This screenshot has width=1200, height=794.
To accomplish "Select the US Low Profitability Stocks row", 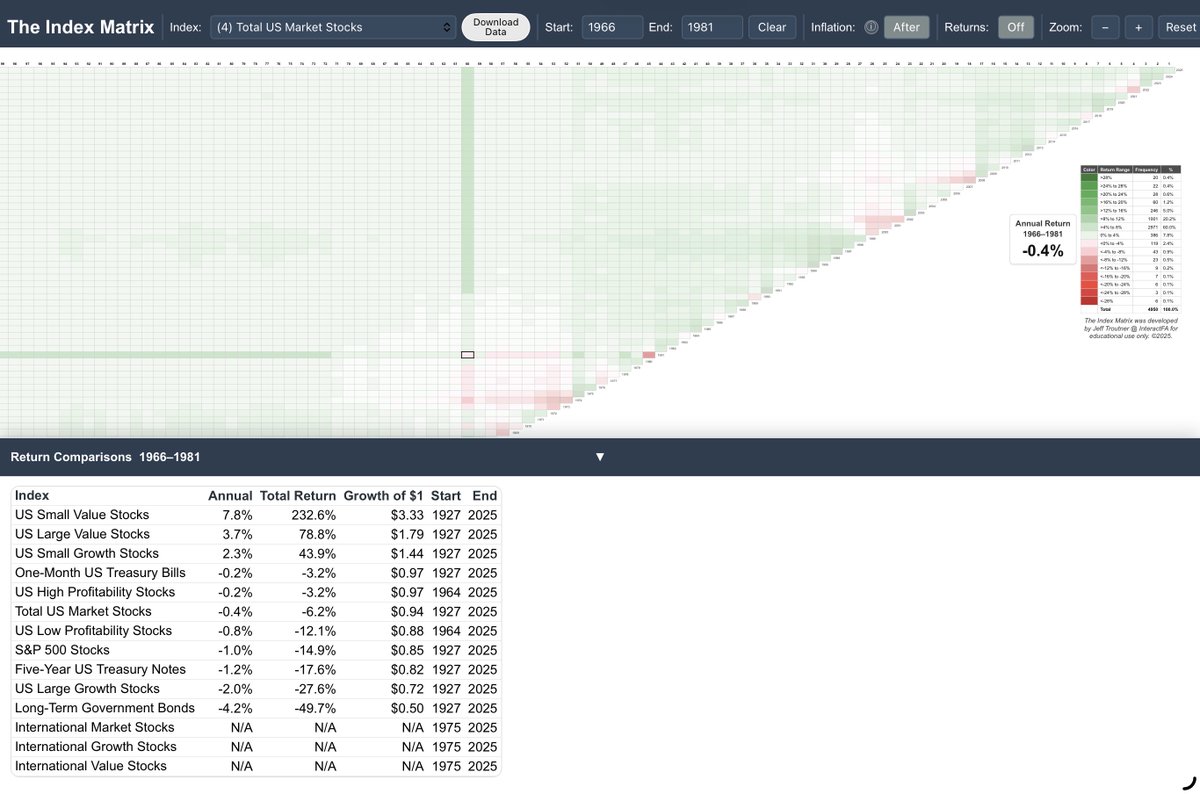I will point(256,630).
